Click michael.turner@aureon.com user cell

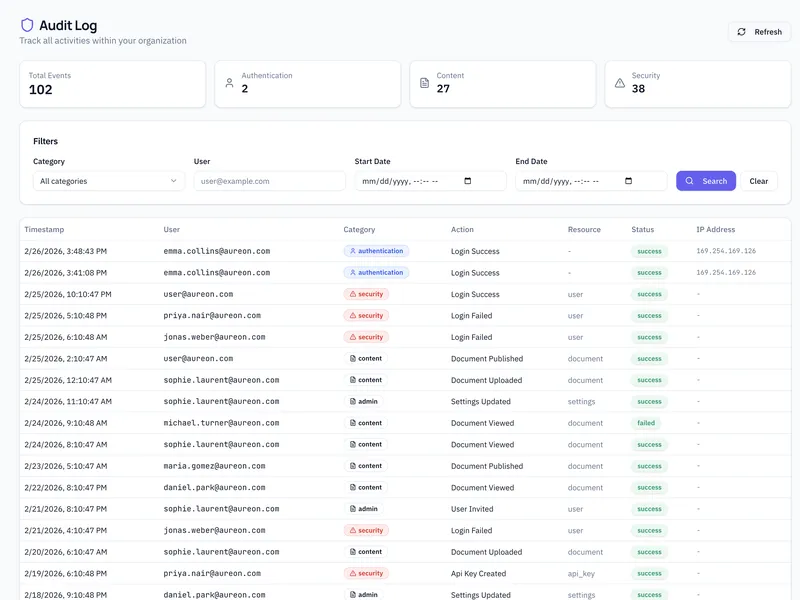221,423
